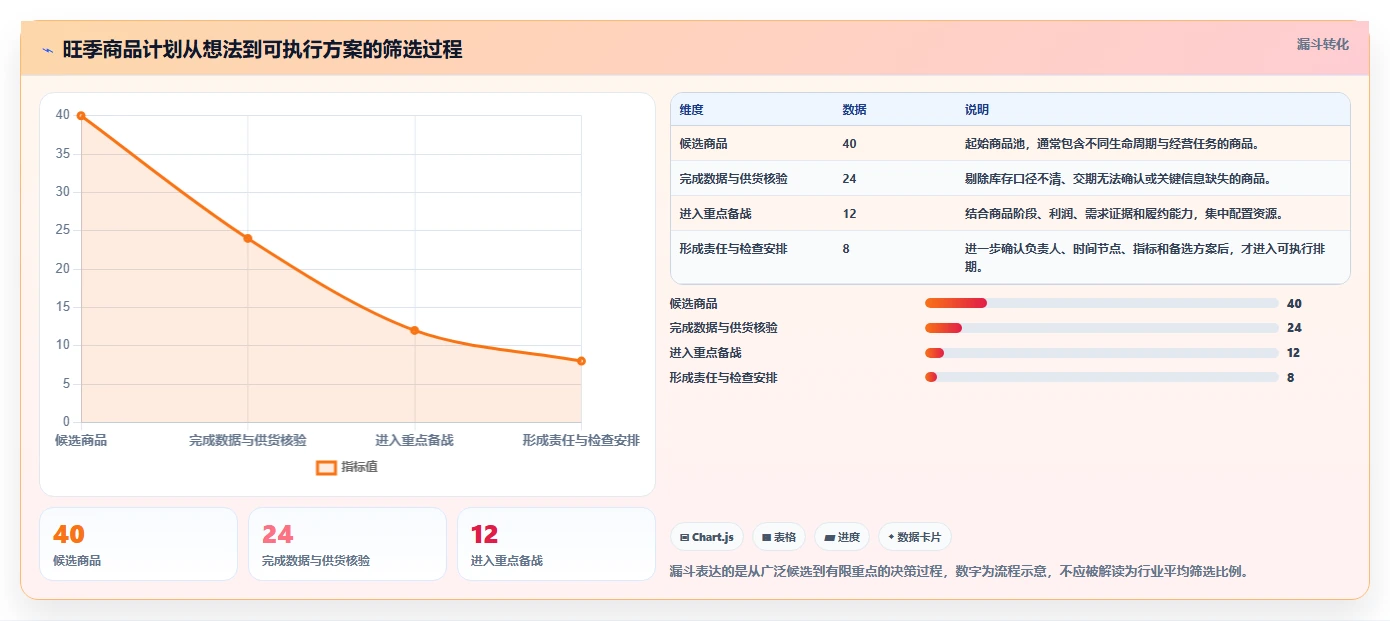1390x621 pixels.
Task: Click the chart data point for 候选商品 at 40
Action: click(81, 116)
